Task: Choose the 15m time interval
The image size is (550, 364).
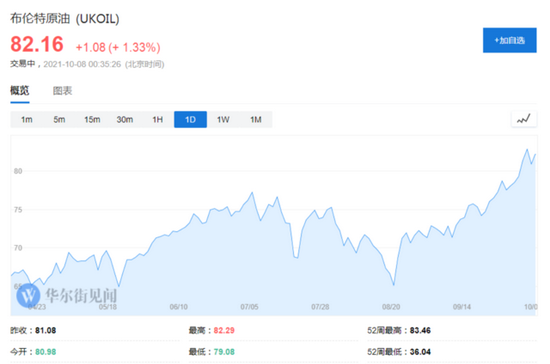Action: 92,120
